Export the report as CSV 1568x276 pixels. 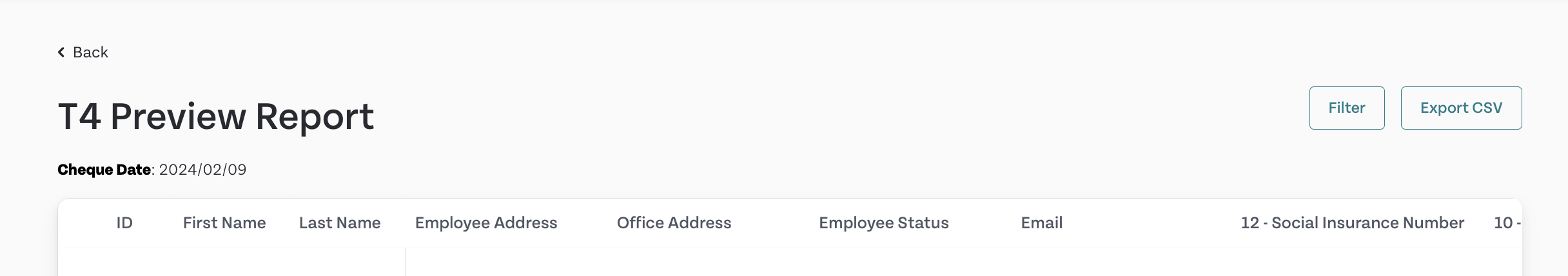click(1460, 108)
